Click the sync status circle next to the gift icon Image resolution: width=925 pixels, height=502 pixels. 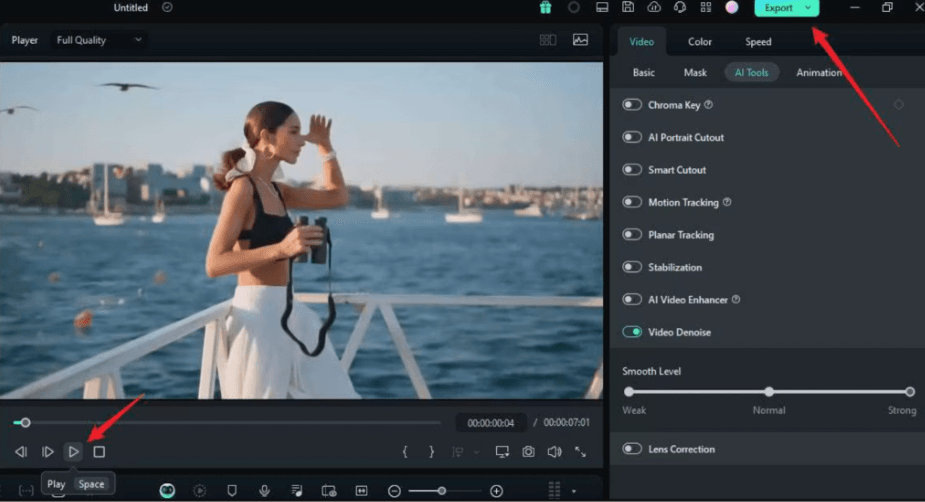573,8
